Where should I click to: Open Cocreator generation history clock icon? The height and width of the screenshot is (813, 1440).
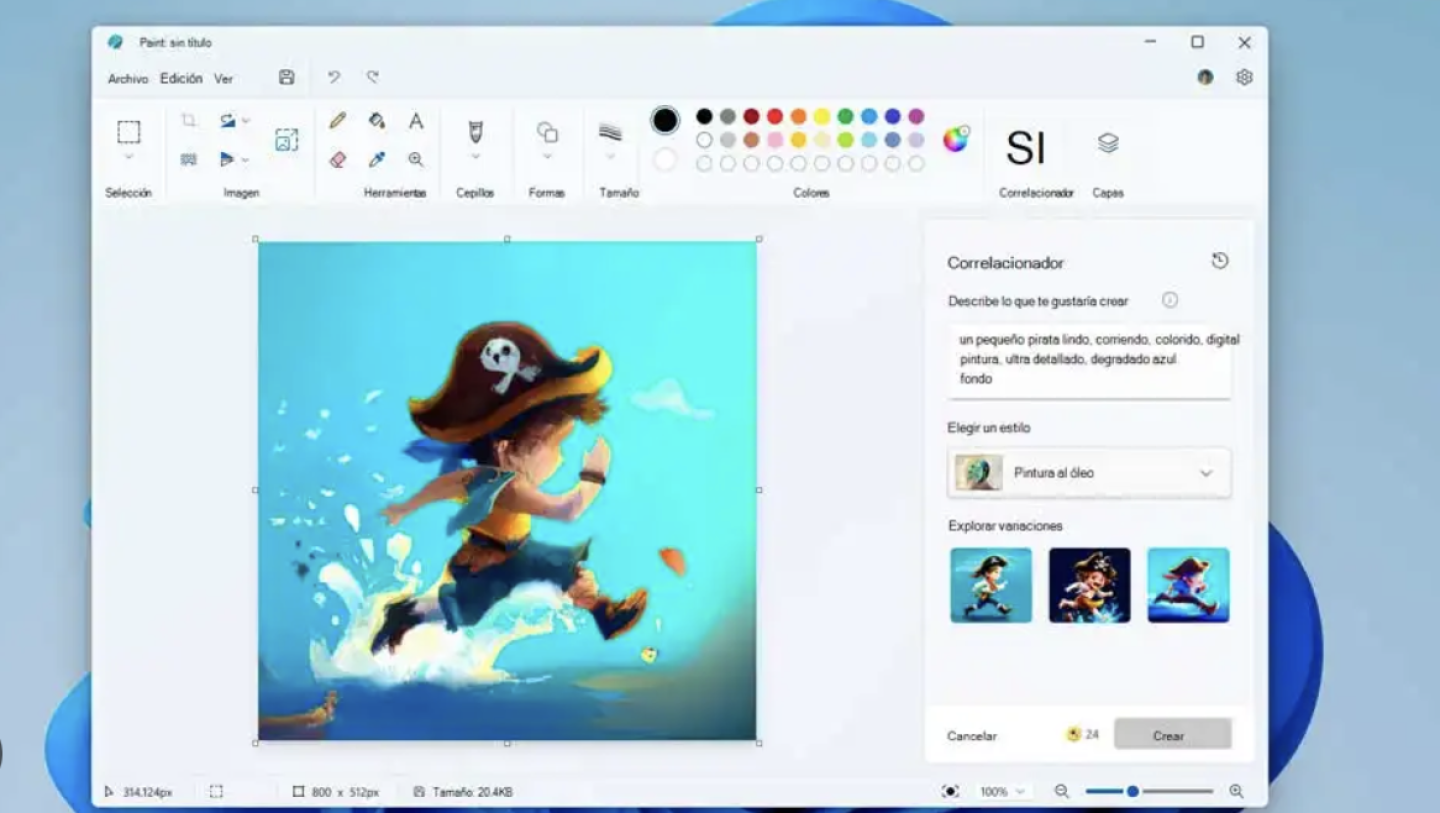[x=1220, y=260]
